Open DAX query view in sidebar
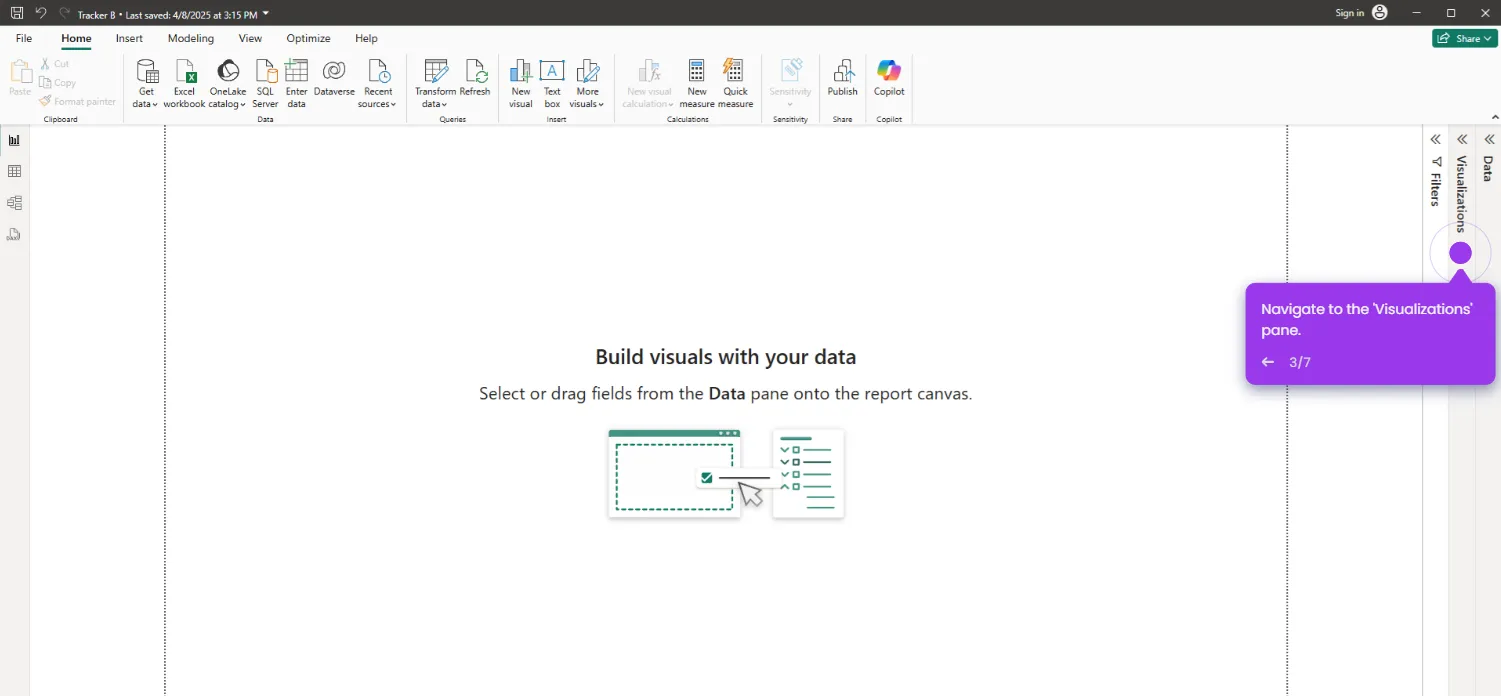 point(14,235)
